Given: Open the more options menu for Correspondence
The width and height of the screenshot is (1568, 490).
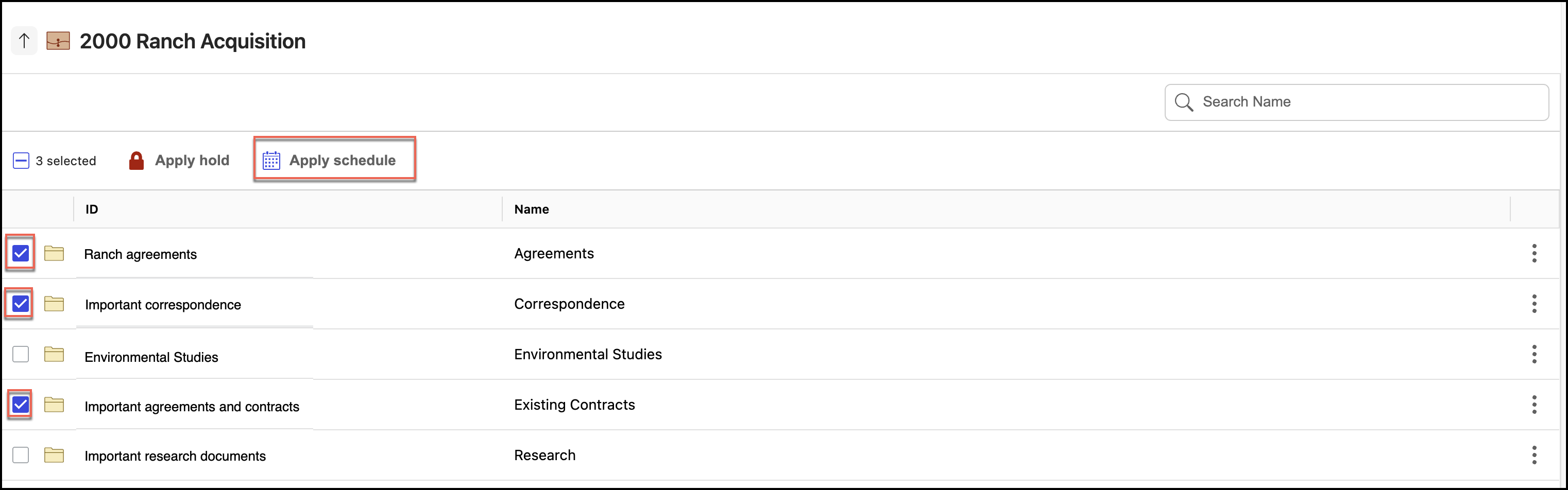Looking at the screenshot, I should point(1534,303).
